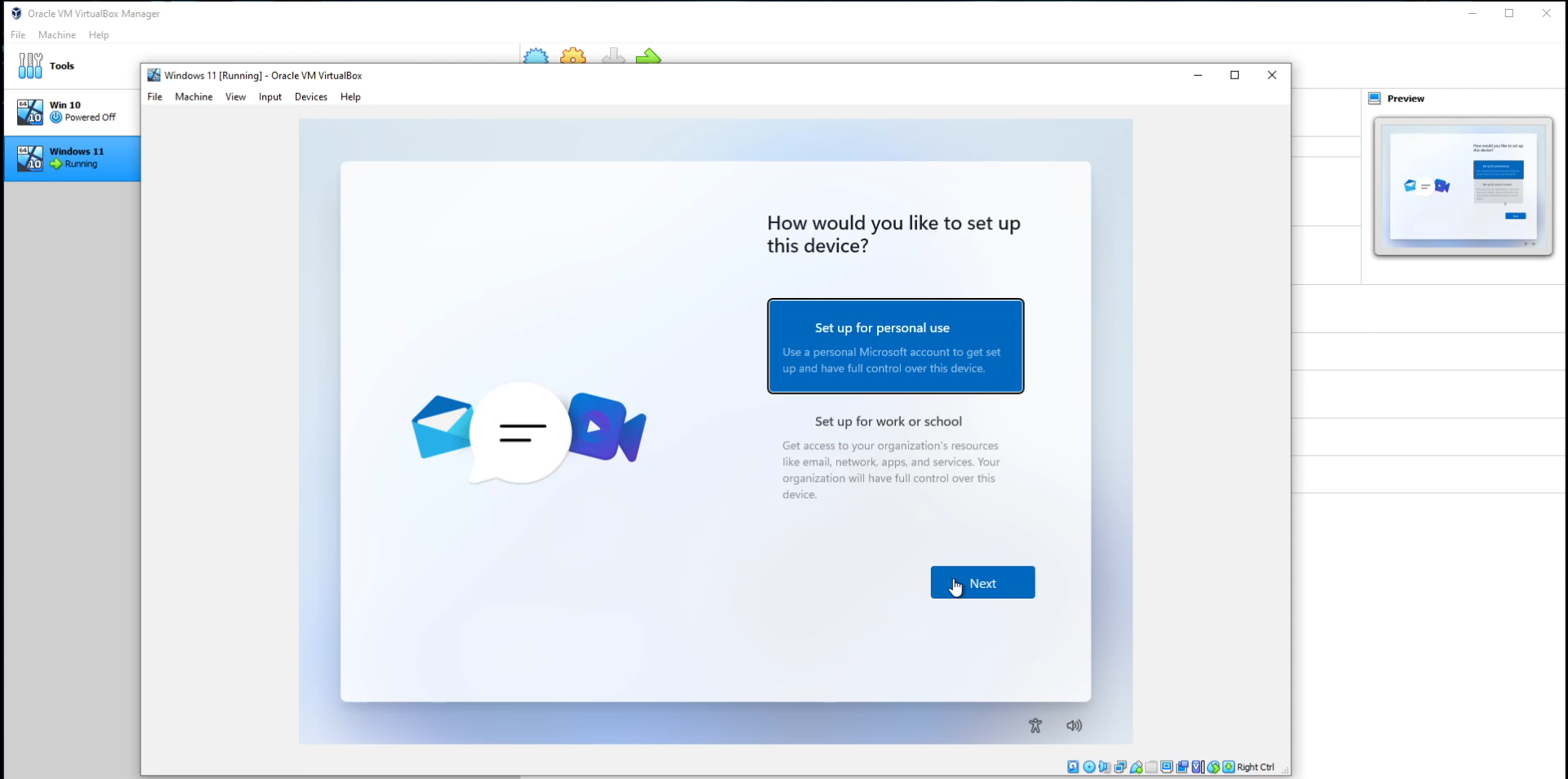Open the audio status indicator icon
The height and width of the screenshot is (779, 1568).
pos(1104,767)
